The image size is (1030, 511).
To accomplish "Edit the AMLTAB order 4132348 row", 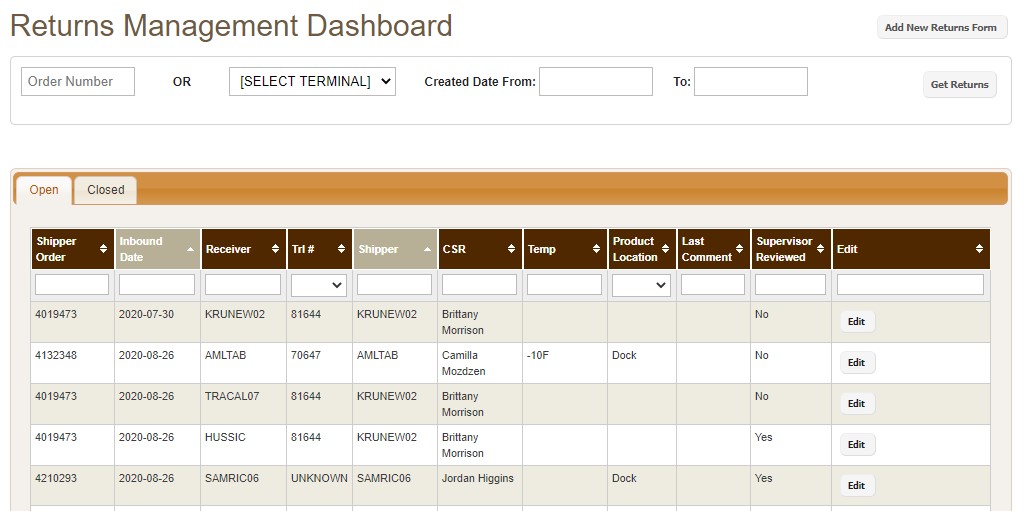I will 856,363.
